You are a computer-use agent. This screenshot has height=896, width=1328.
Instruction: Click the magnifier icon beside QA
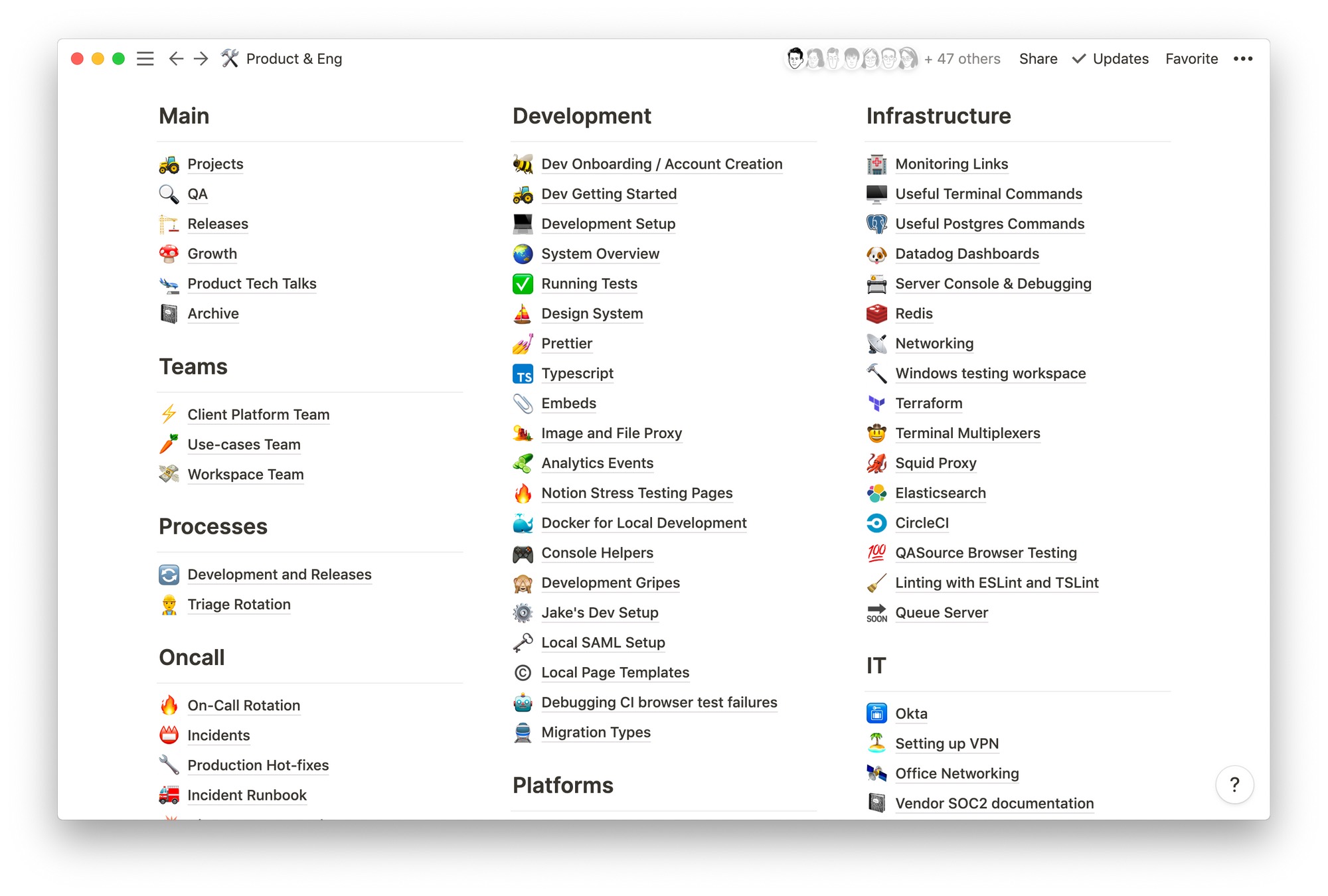click(x=169, y=194)
